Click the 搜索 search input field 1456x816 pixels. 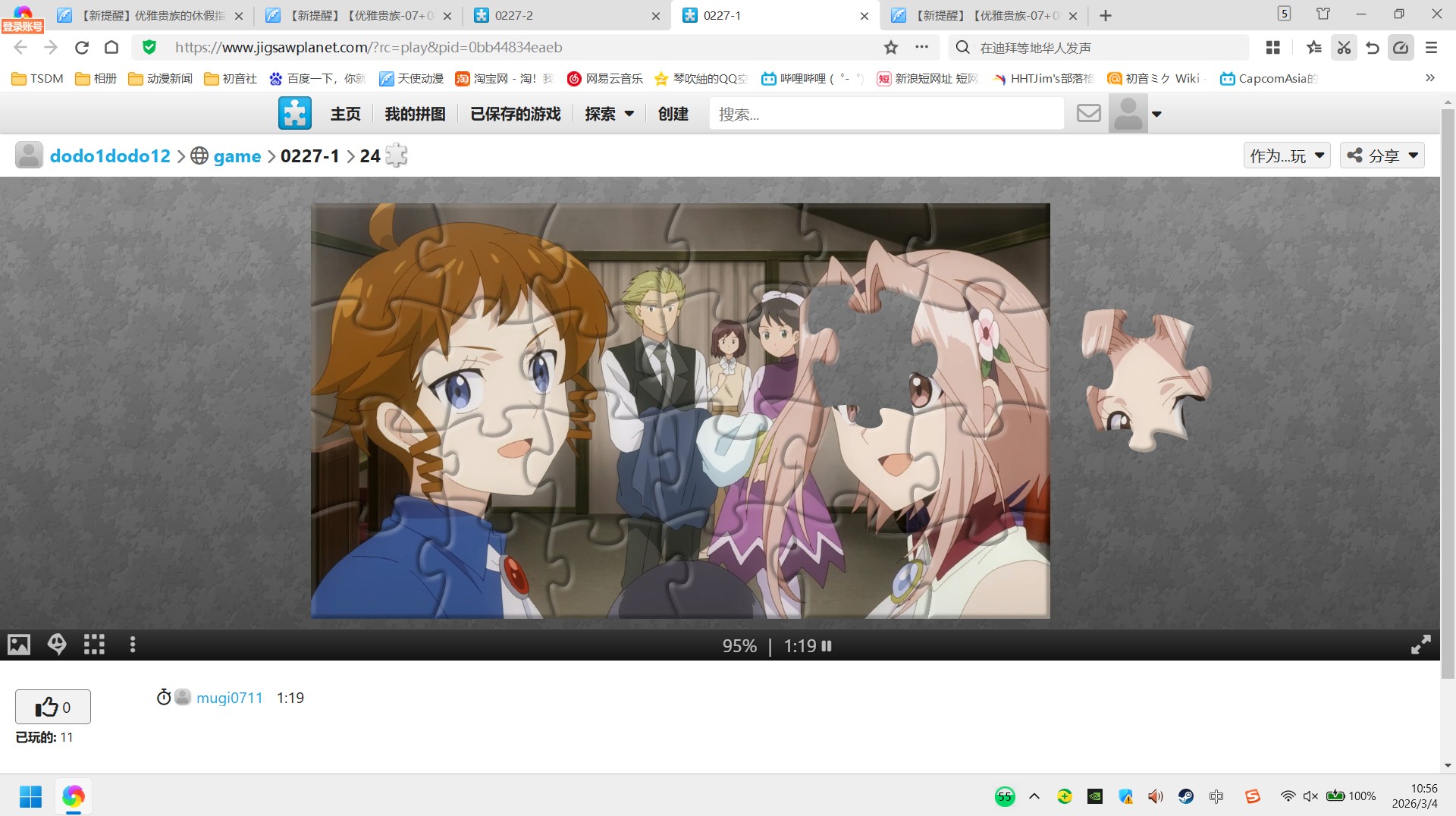(886, 114)
